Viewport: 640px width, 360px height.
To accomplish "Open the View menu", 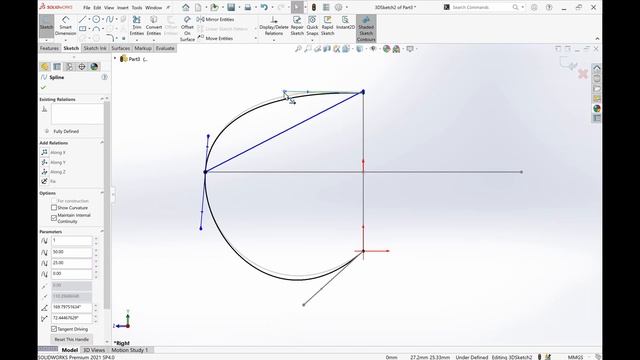I will (x=109, y=8).
